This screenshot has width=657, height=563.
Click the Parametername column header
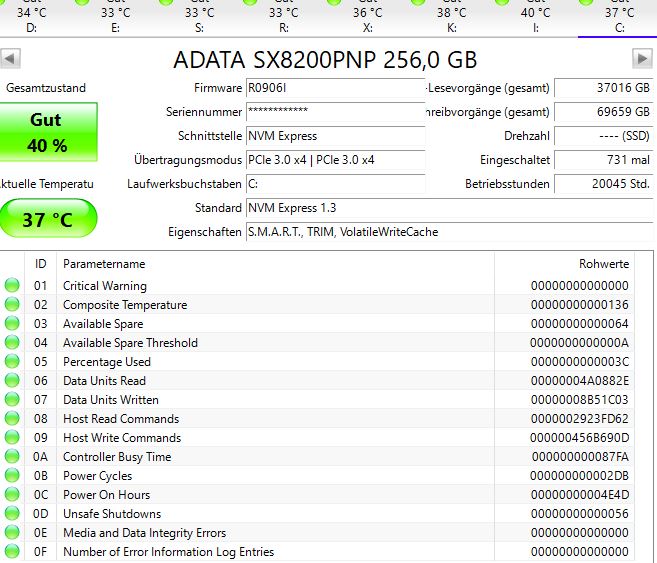coord(275,264)
